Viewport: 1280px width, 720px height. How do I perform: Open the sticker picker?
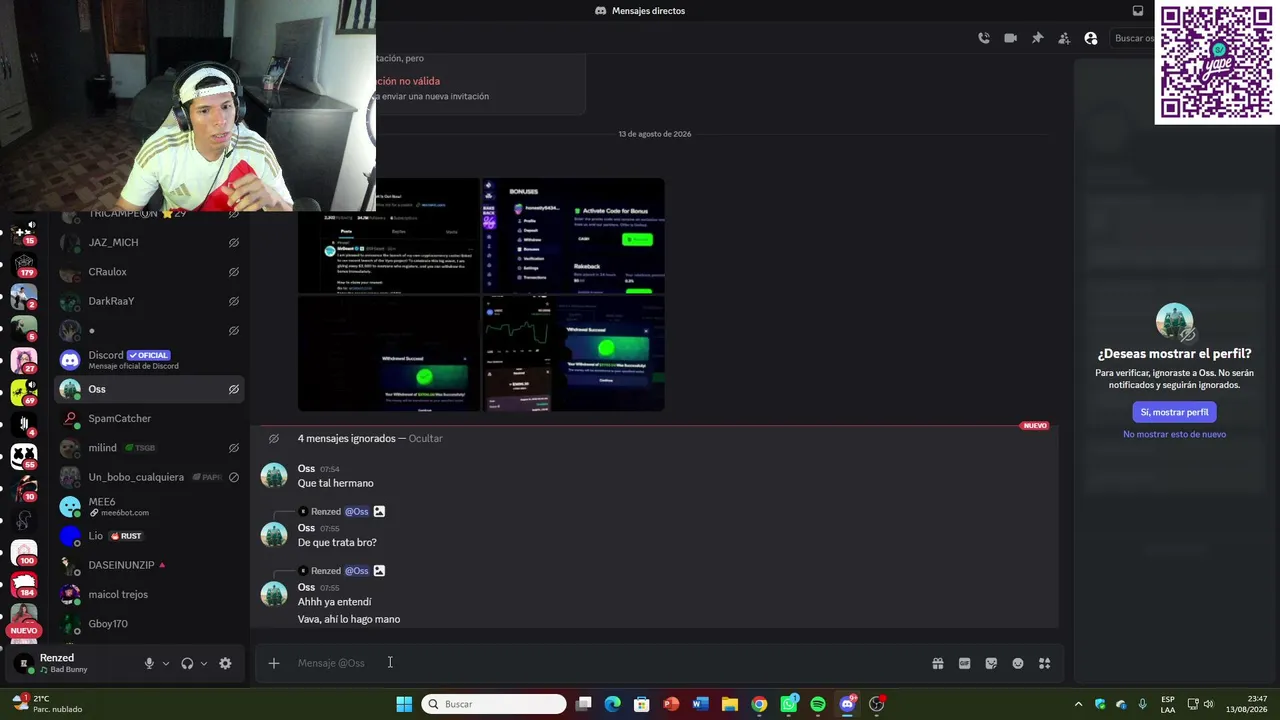click(x=991, y=663)
